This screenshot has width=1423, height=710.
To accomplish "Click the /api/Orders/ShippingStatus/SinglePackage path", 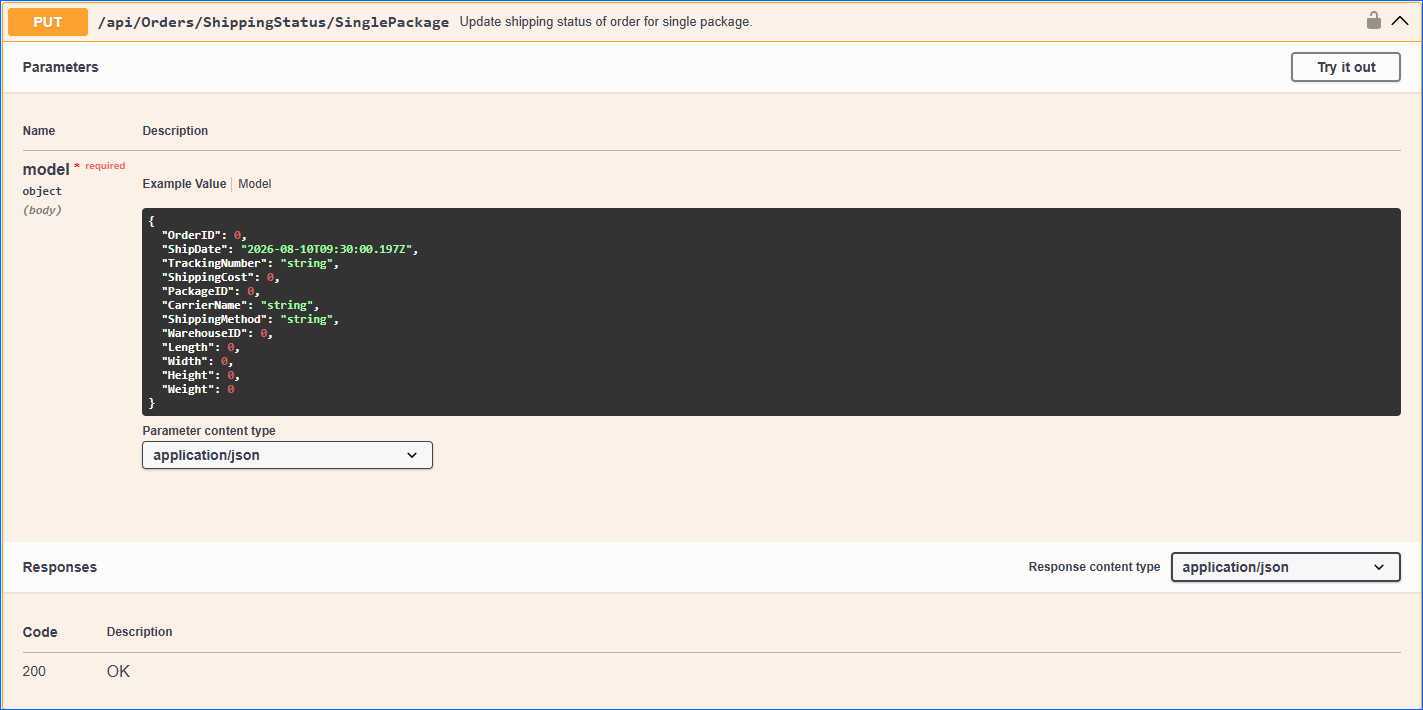I will pos(273,22).
